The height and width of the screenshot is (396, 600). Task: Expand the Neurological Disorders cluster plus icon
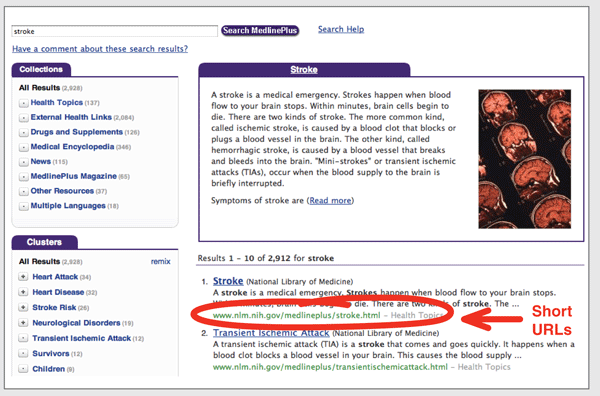click(23, 323)
